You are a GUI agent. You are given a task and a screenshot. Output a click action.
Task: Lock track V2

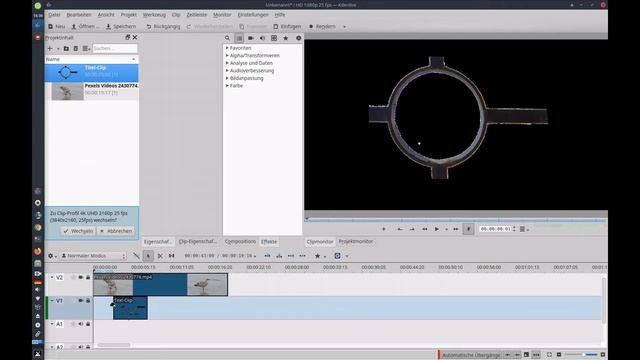click(88, 278)
